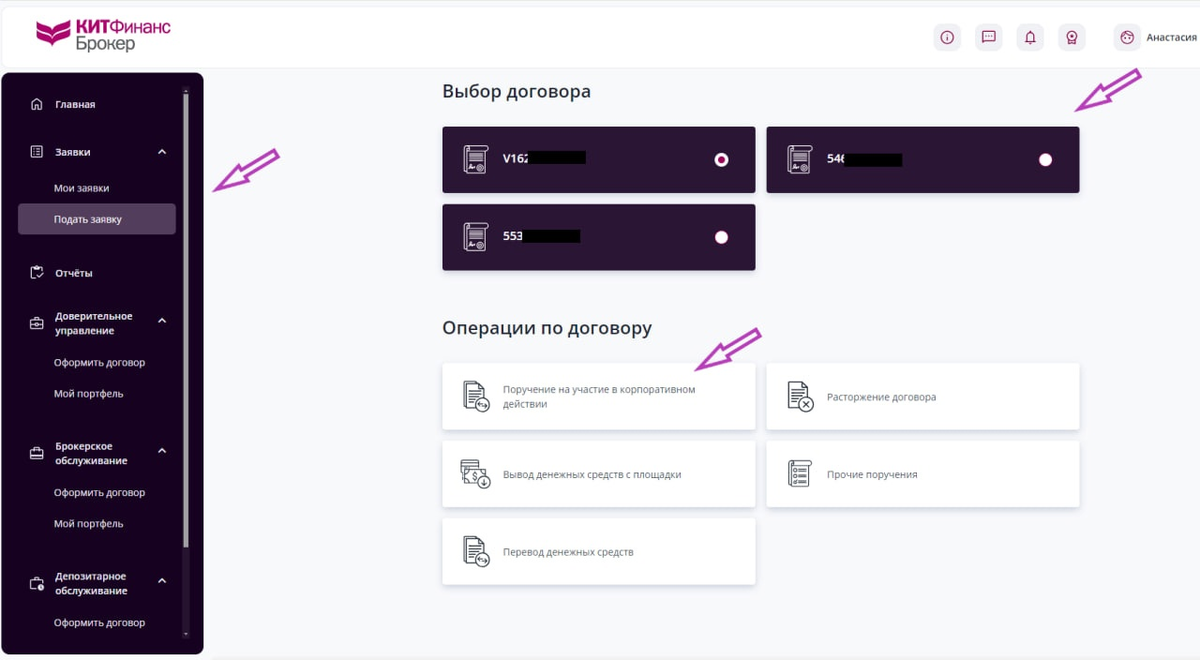Viewport: 1200px width, 660px height.
Task: Click the home icon beside Главная
Action: tap(37, 104)
